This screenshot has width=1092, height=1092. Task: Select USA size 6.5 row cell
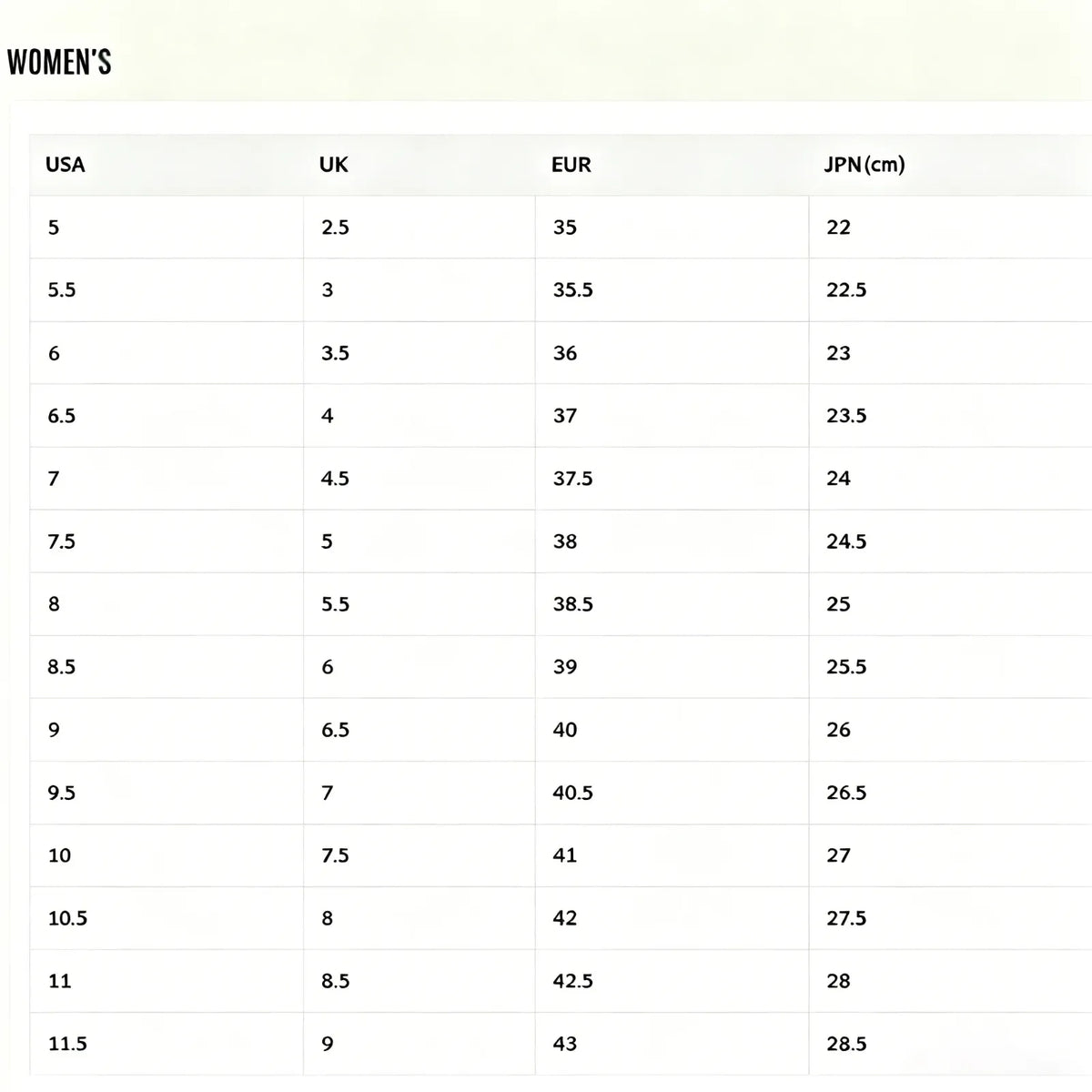(x=167, y=416)
